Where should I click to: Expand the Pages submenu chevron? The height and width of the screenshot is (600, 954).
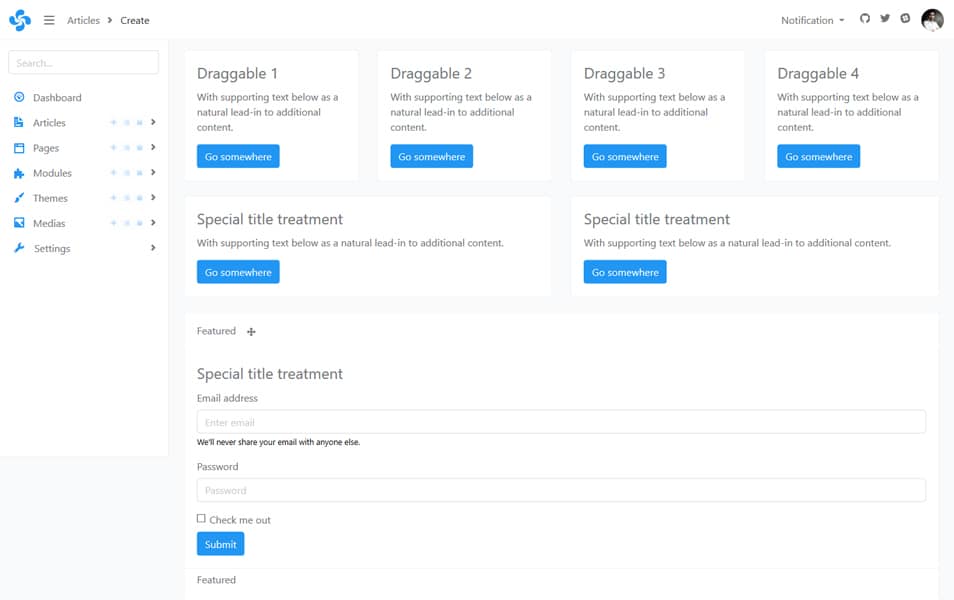(153, 148)
